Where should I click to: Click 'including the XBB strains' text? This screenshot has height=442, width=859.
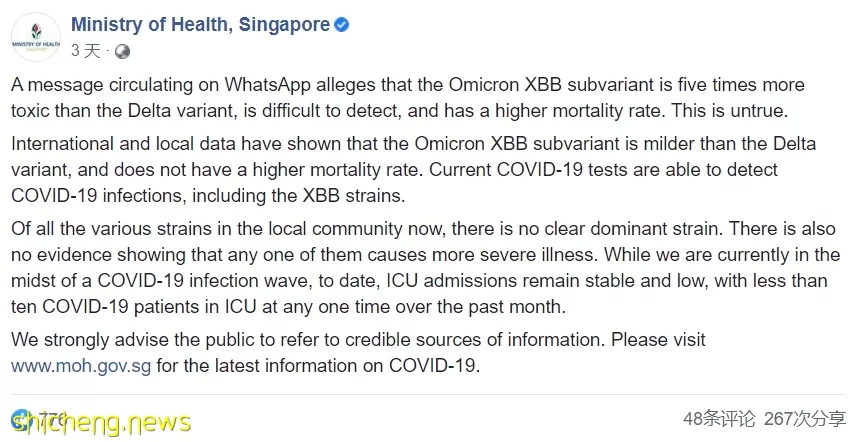point(298,196)
